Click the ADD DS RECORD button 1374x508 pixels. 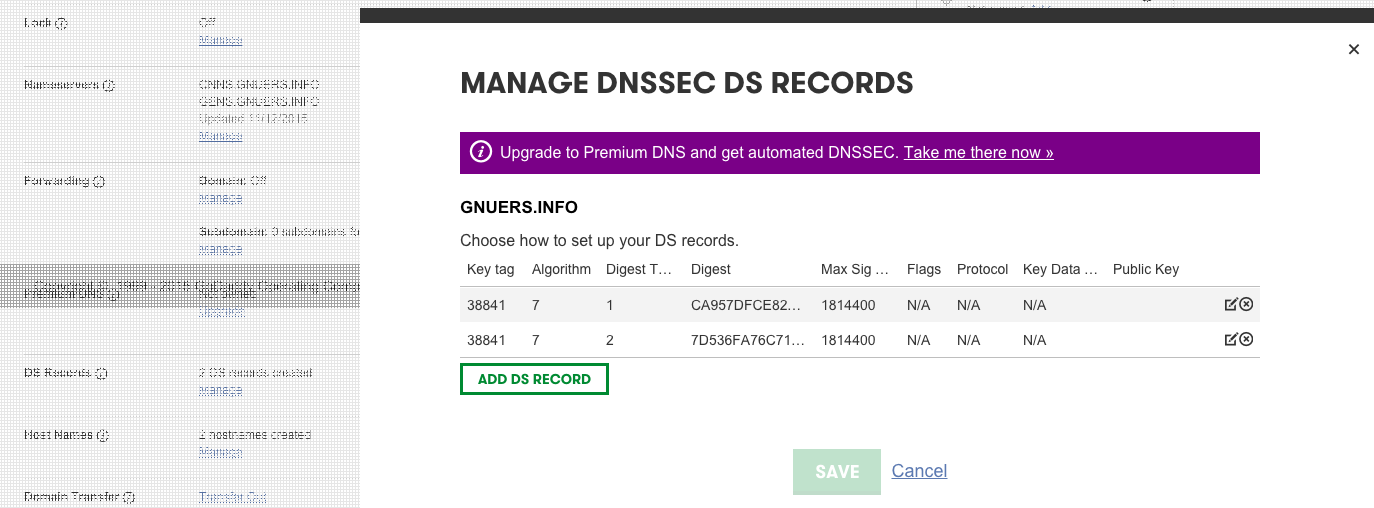pyautogui.click(x=534, y=380)
